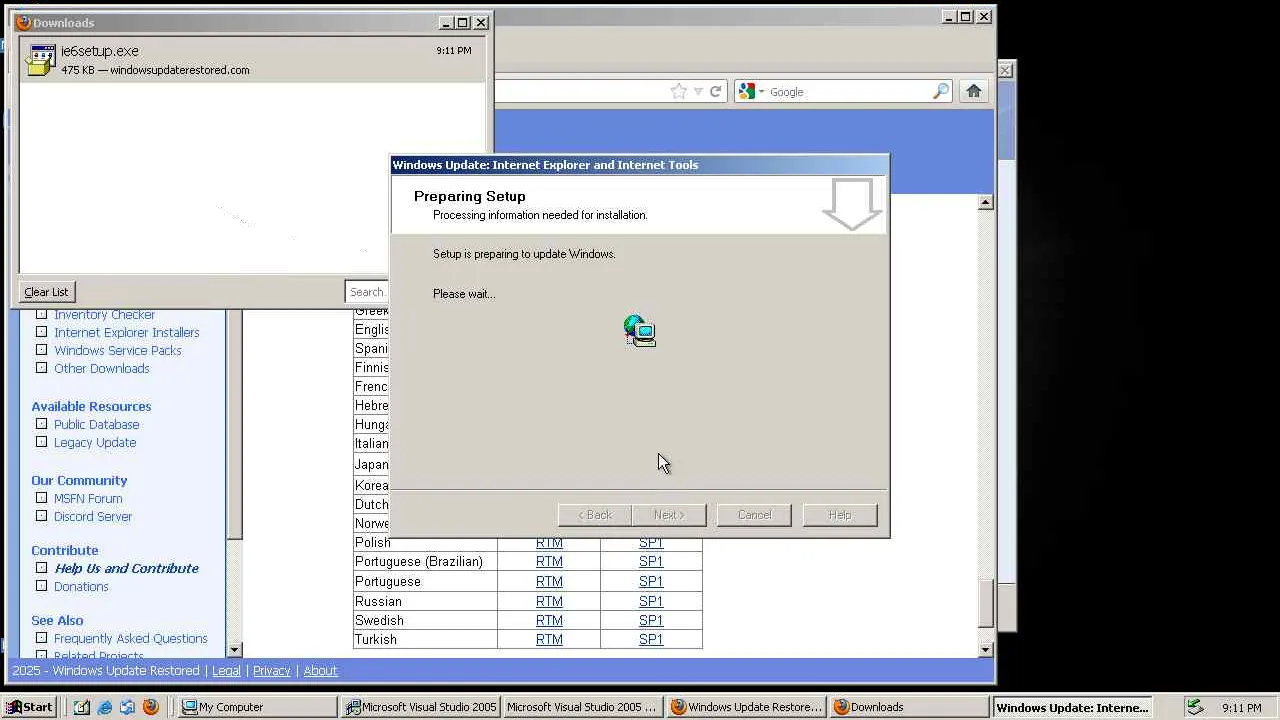This screenshot has height=720, width=1280.
Task: Open Other Downloads link
Action: [x=102, y=369]
